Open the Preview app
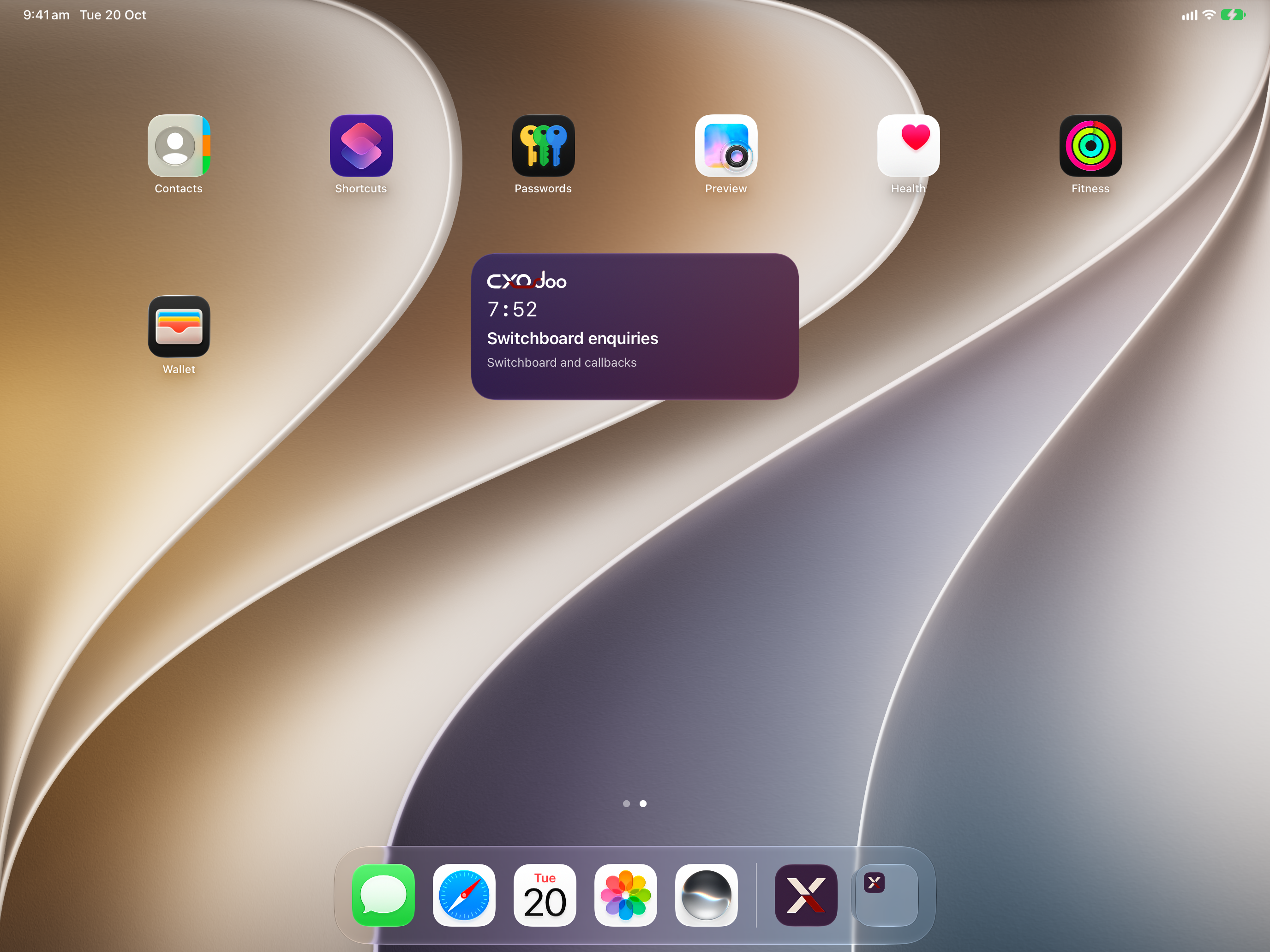Viewport: 1270px width, 952px height. pyautogui.click(x=726, y=146)
